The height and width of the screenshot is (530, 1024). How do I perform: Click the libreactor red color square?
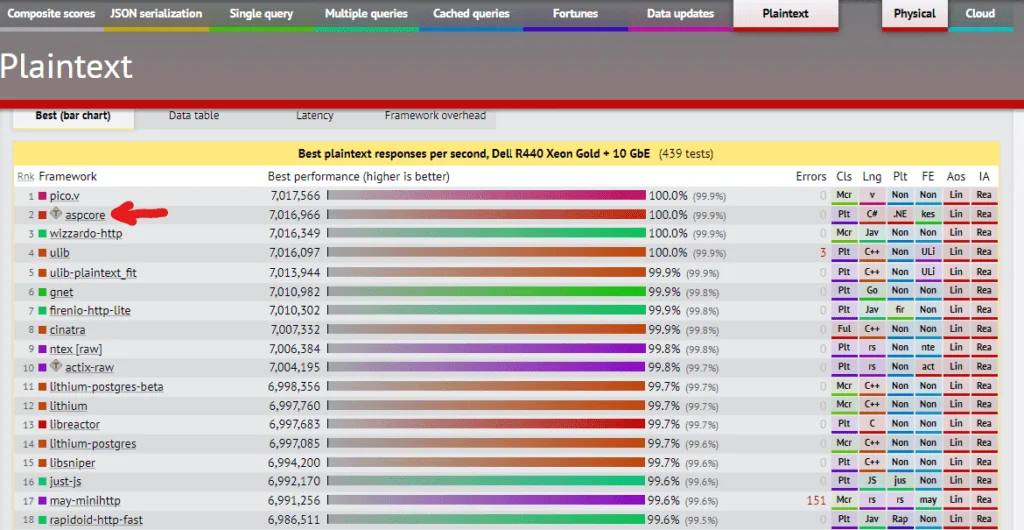click(x=42, y=425)
